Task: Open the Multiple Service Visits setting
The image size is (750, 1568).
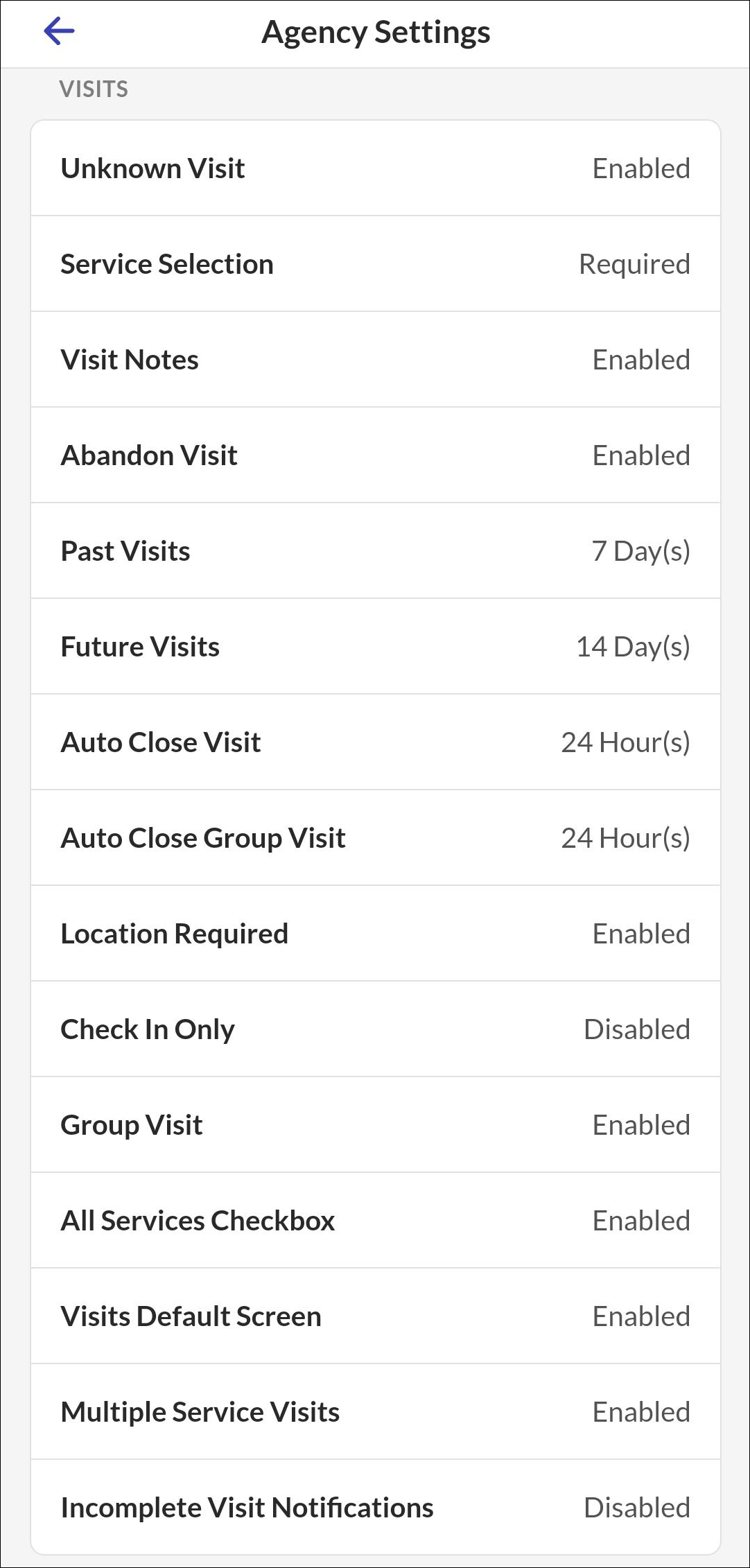Action: pyautogui.click(x=375, y=1412)
